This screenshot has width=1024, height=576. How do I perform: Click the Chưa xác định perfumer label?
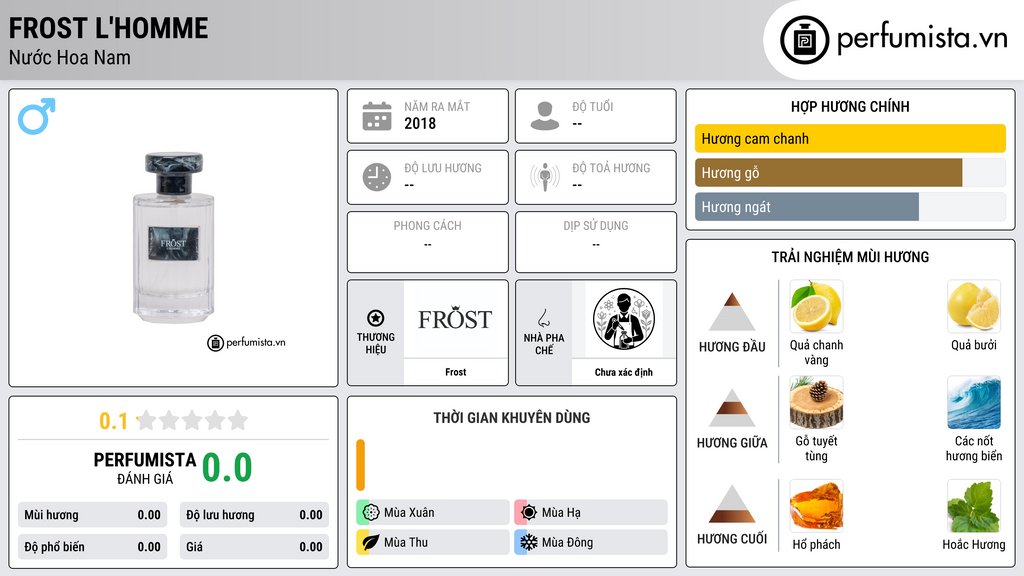coord(624,372)
